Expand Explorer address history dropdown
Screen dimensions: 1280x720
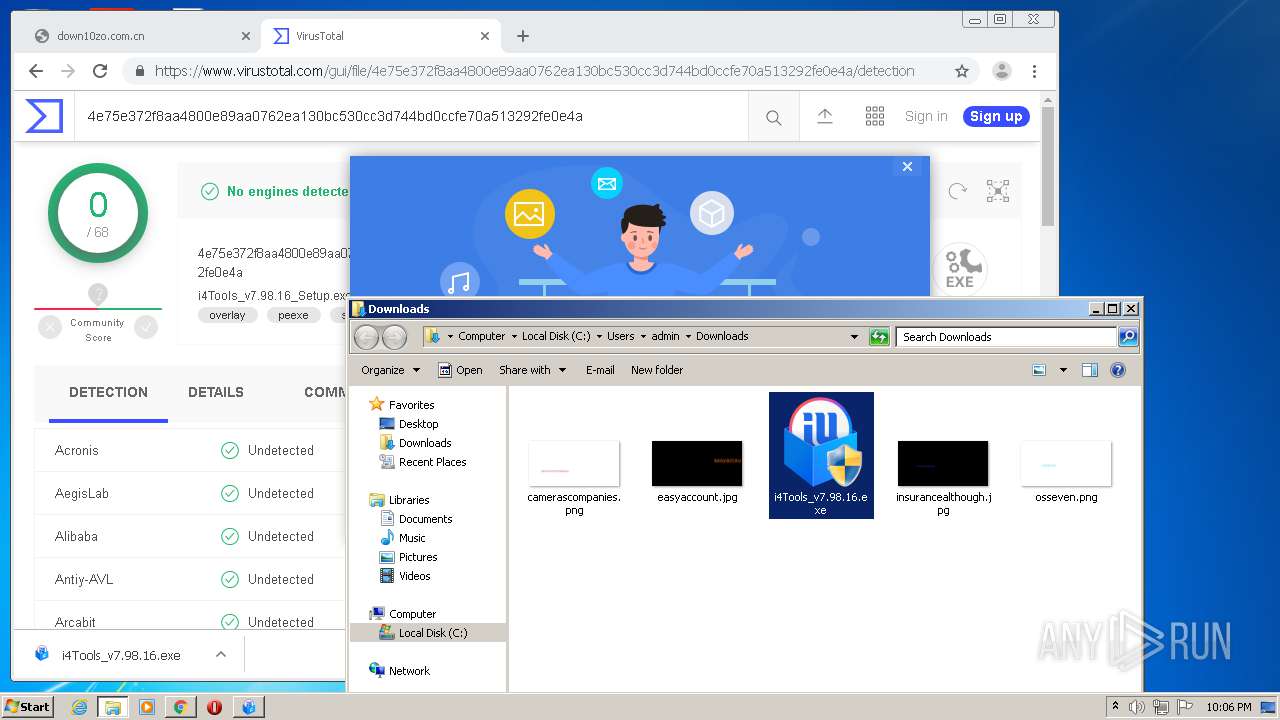pos(854,337)
